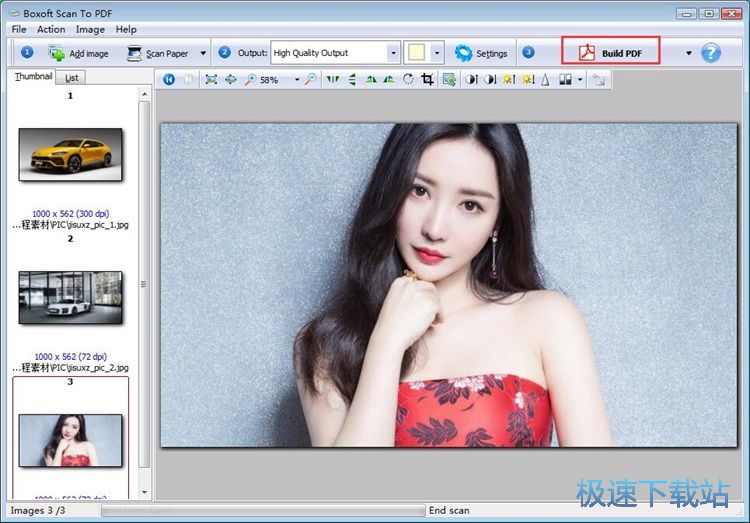Select the woman portrait thumbnail 3

coord(70,440)
